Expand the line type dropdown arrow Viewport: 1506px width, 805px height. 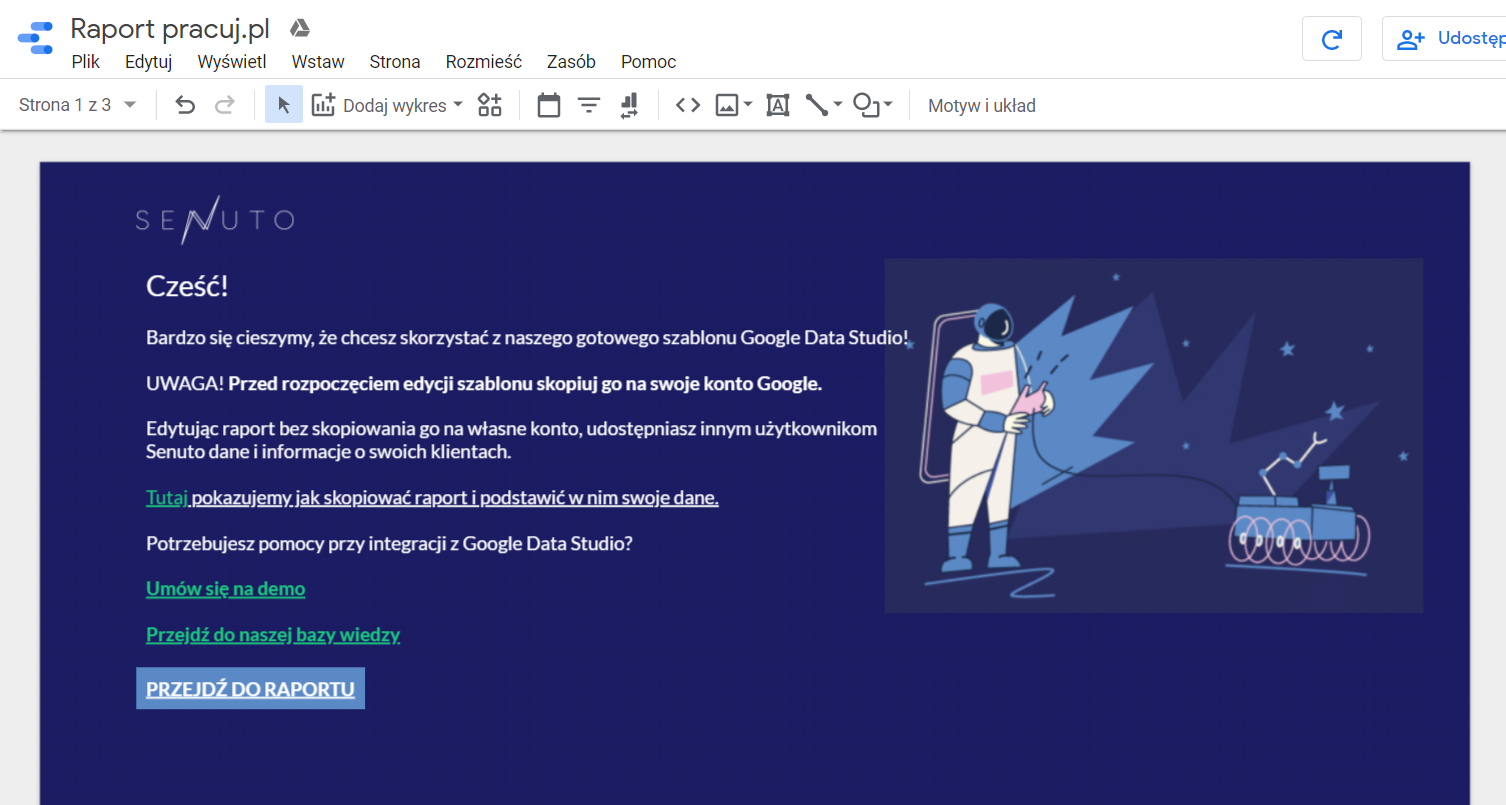point(838,105)
